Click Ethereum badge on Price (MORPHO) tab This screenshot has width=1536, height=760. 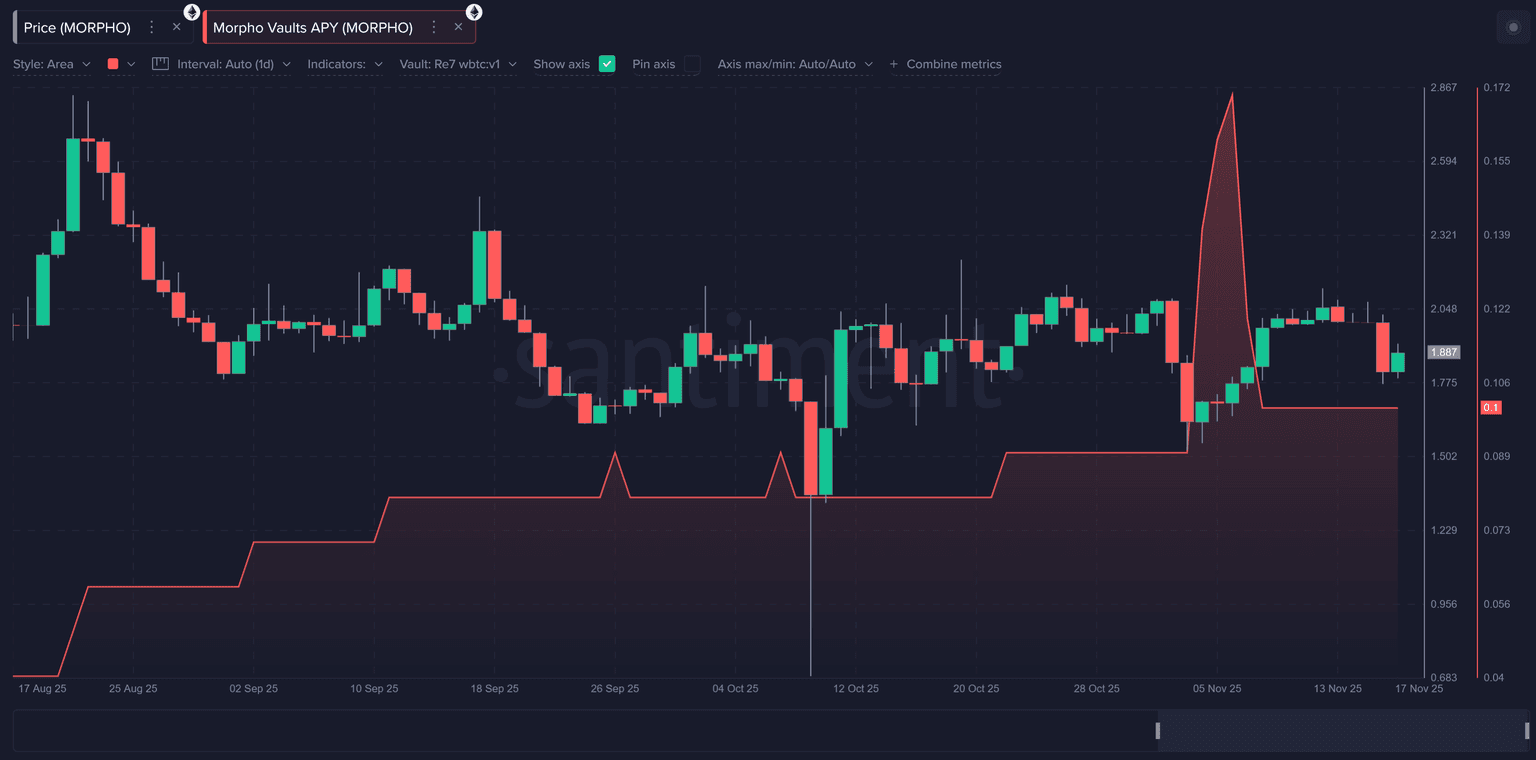(x=192, y=12)
